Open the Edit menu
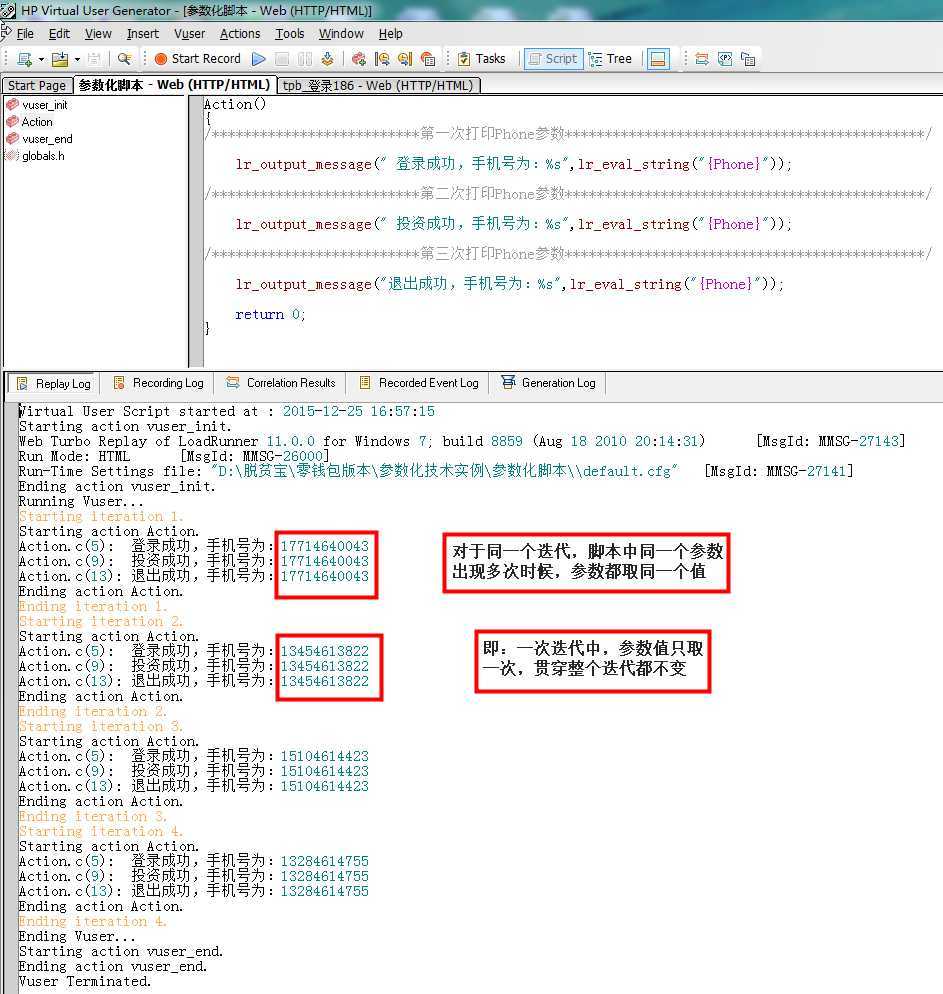Viewport: 943px width, 994px height. point(59,34)
